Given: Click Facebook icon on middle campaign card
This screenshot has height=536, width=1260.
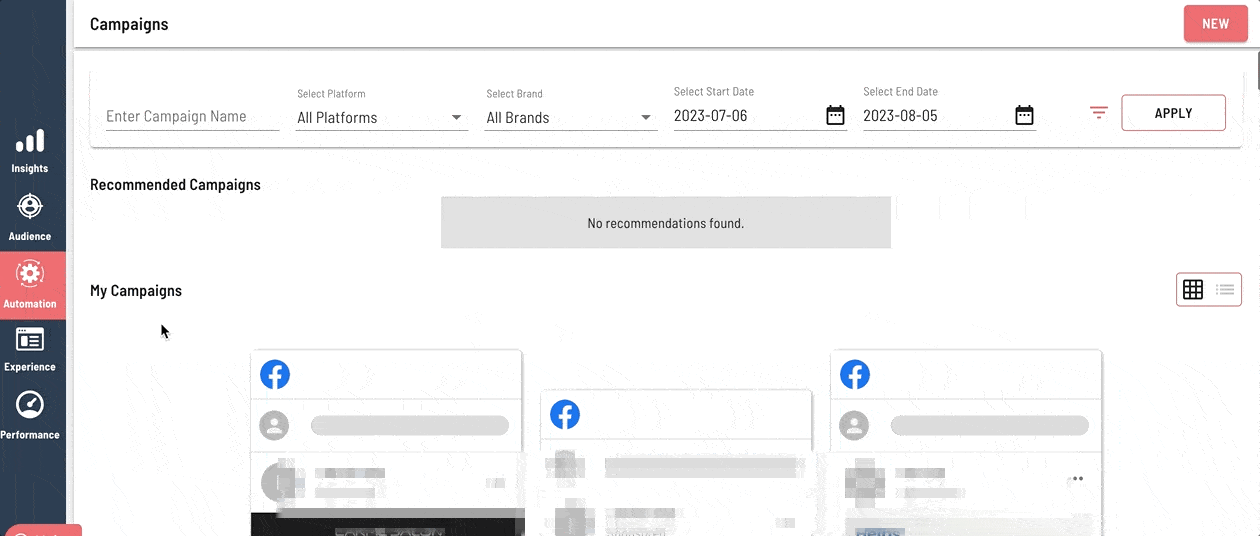Looking at the screenshot, I should [x=565, y=414].
